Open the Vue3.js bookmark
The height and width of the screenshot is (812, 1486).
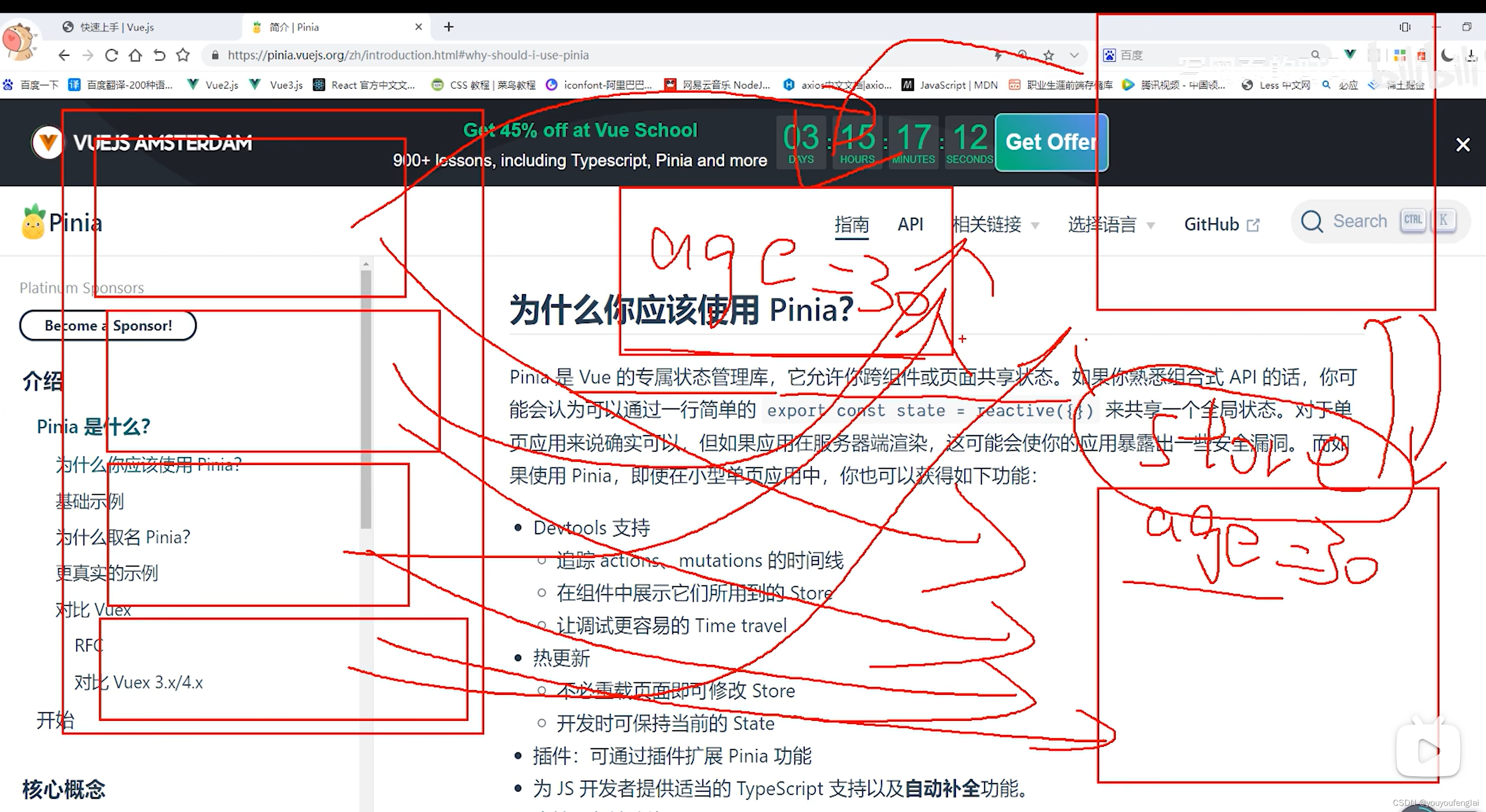(x=276, y=85)
